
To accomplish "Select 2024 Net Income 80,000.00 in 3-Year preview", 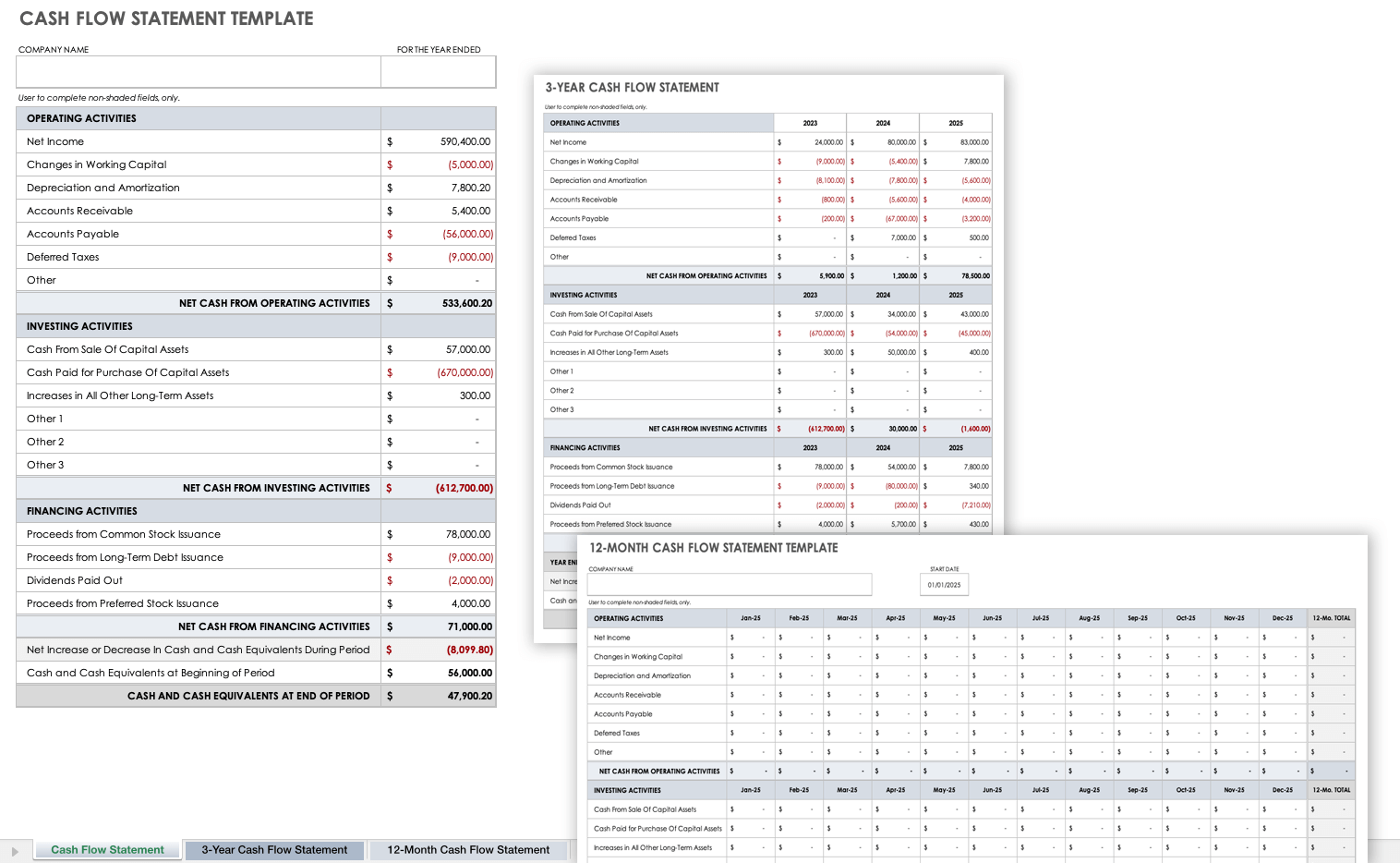I will coord(901,142).
